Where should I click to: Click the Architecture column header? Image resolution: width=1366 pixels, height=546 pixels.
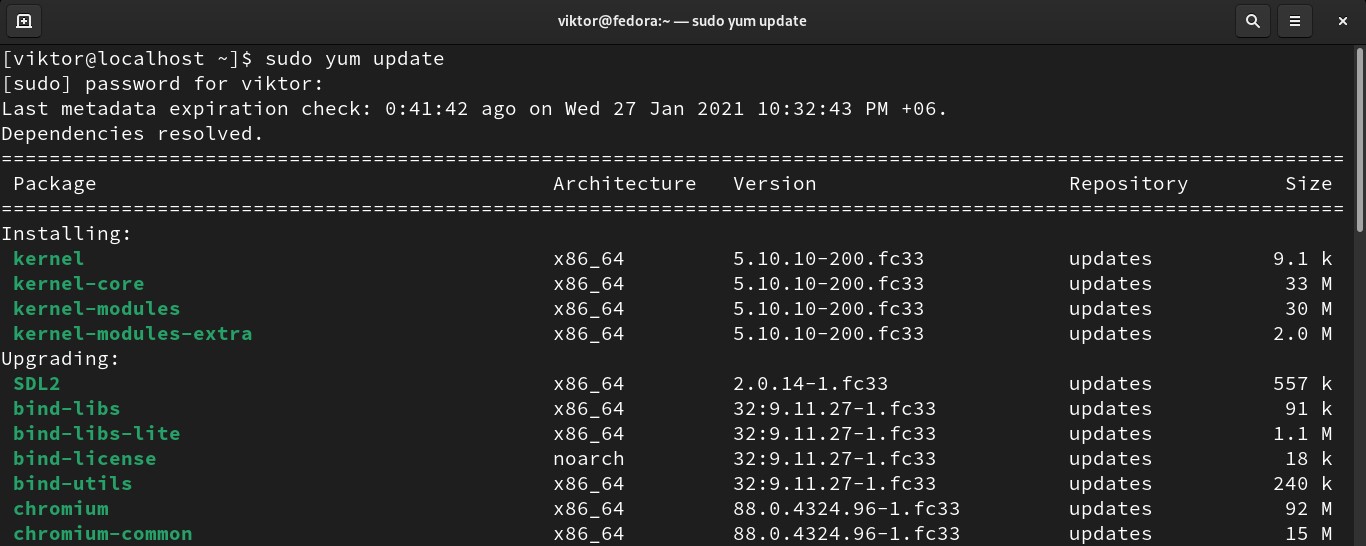click(x=624, y=184)
